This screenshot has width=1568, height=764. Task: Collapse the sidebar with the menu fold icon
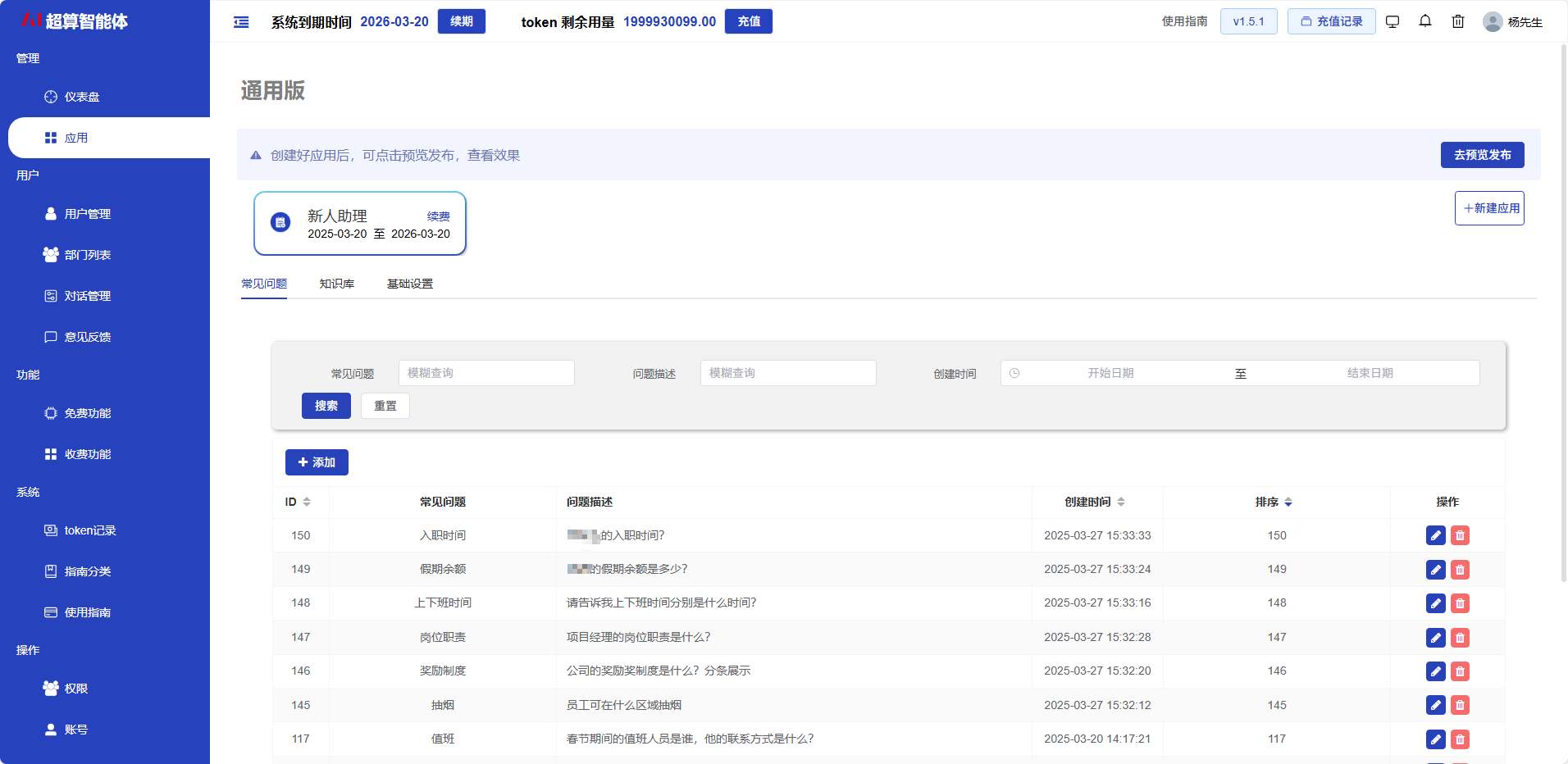pos(241,22)
